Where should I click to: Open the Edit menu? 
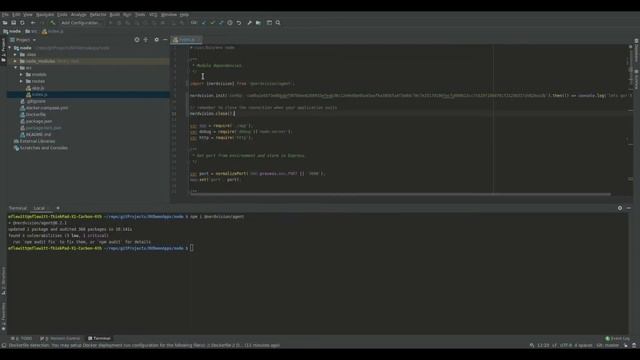click(16, 15)
